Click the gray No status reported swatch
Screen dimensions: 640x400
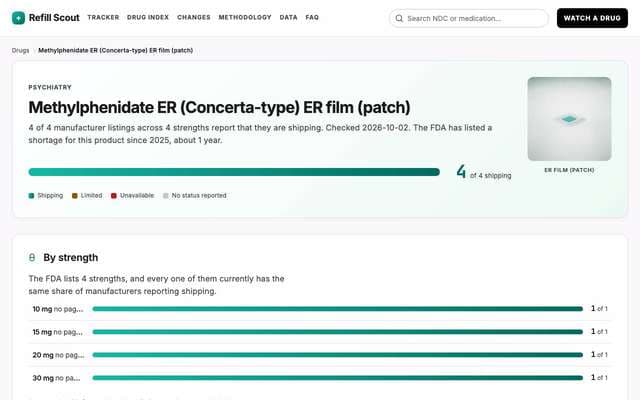pyautogui.click(x=166, y=196)
